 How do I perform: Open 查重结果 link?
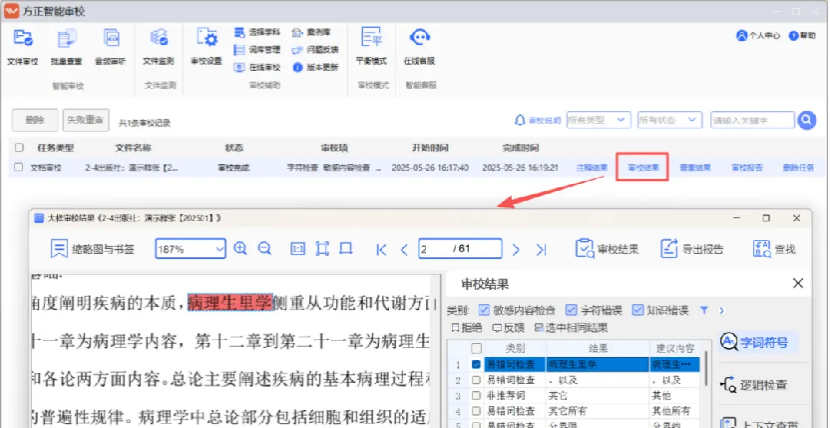pyautogui.click(x=695, y=168)
